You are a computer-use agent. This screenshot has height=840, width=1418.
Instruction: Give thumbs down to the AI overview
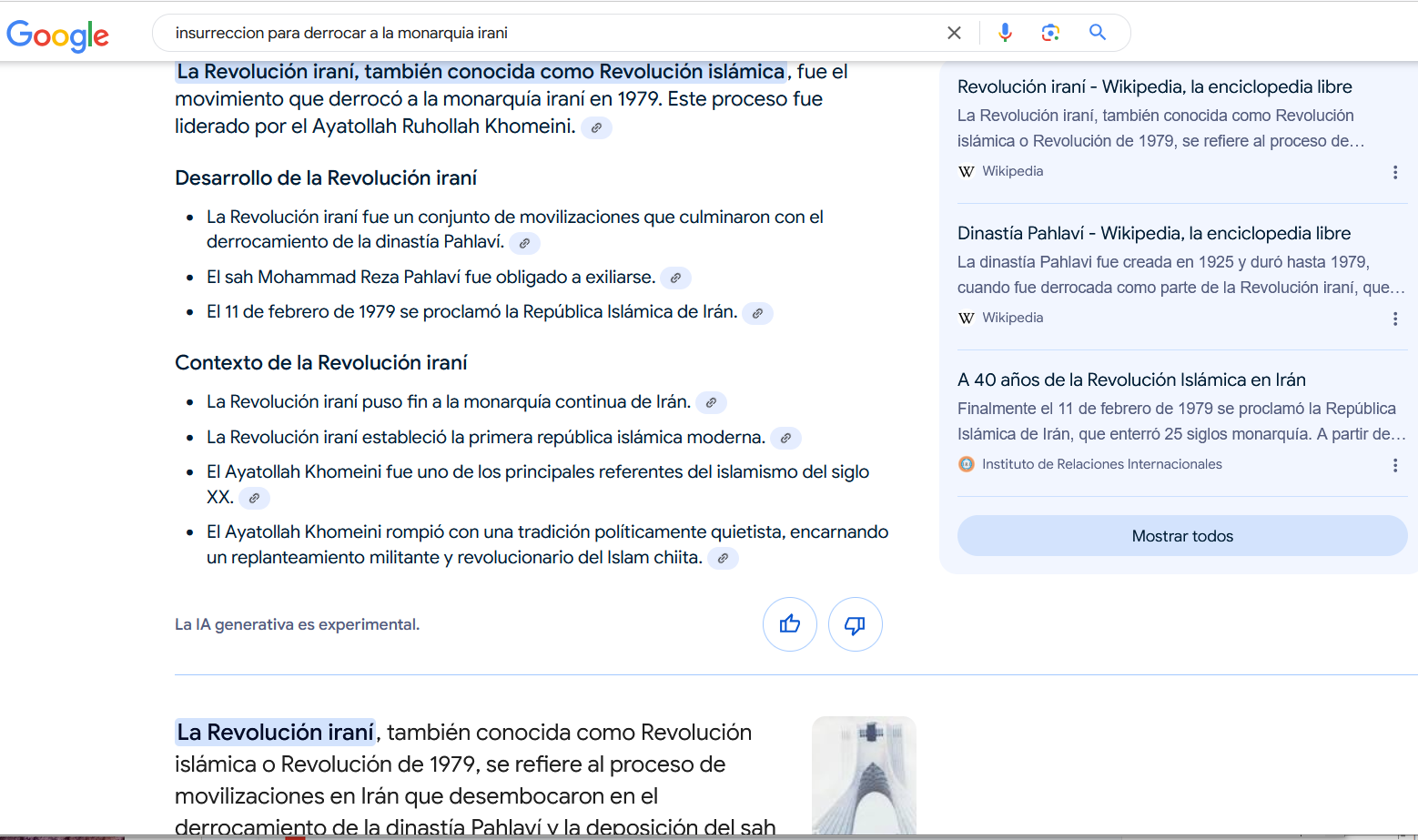click(x=856, y=624)
